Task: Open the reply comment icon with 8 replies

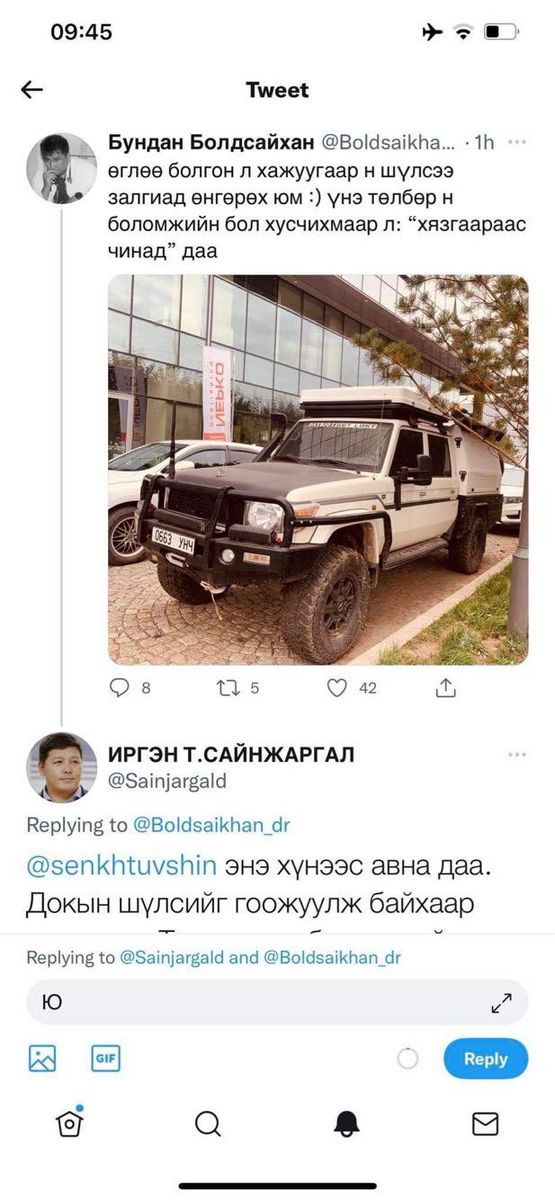Action: click(119, 688)
